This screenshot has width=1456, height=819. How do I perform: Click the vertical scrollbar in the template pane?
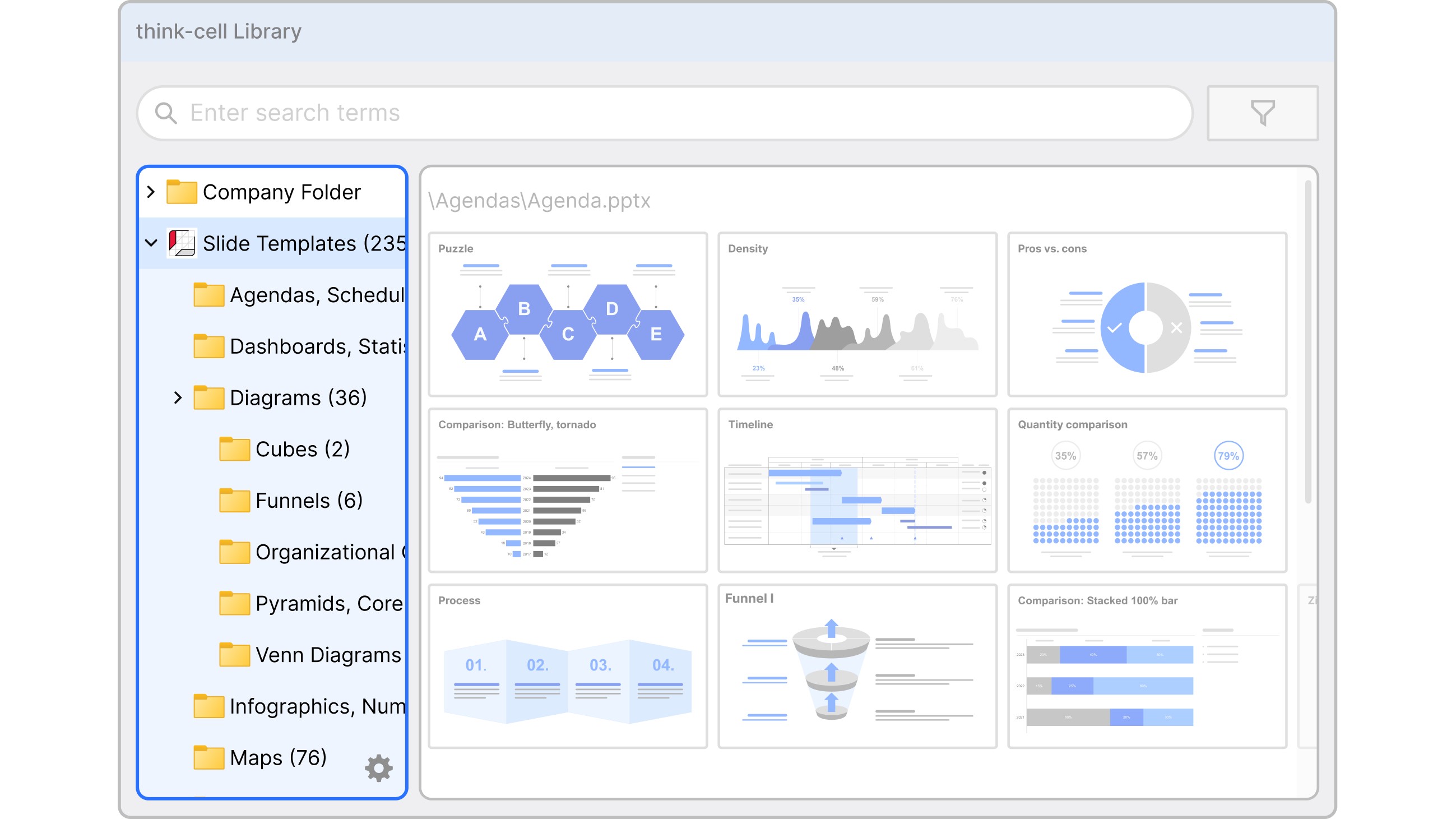(x=1307, y=342)
